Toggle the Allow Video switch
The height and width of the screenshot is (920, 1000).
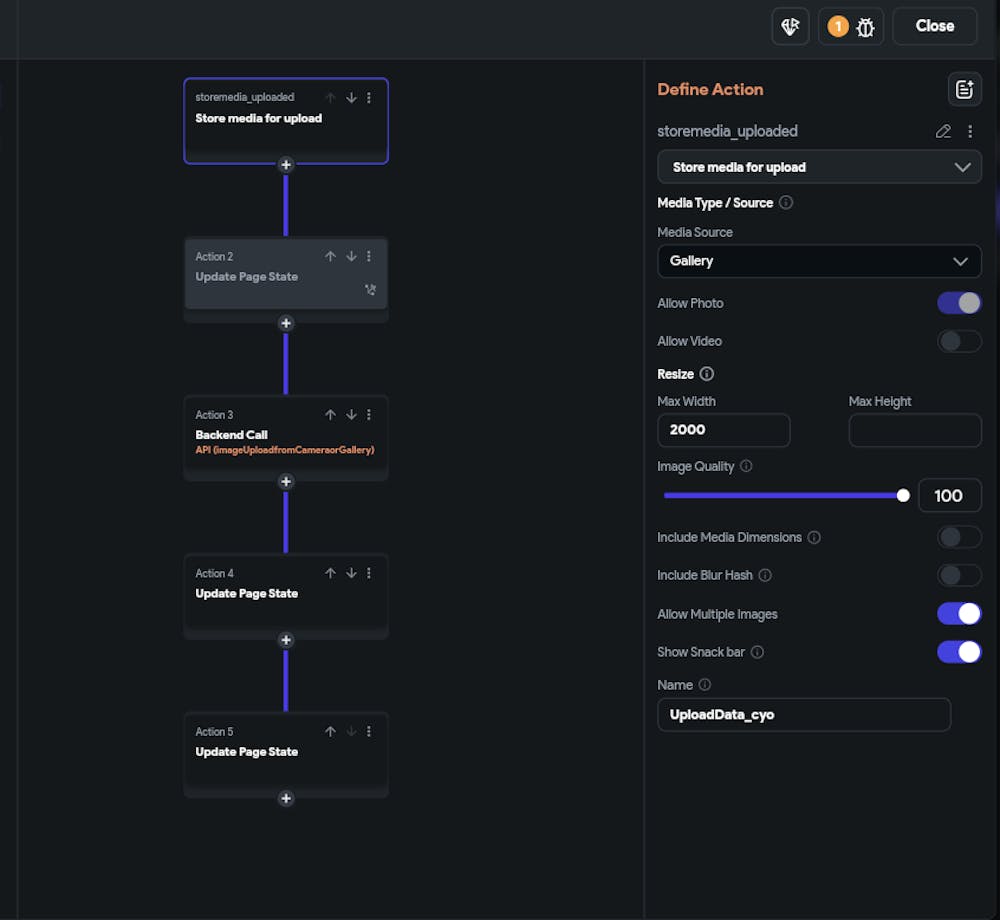(959, 341)
